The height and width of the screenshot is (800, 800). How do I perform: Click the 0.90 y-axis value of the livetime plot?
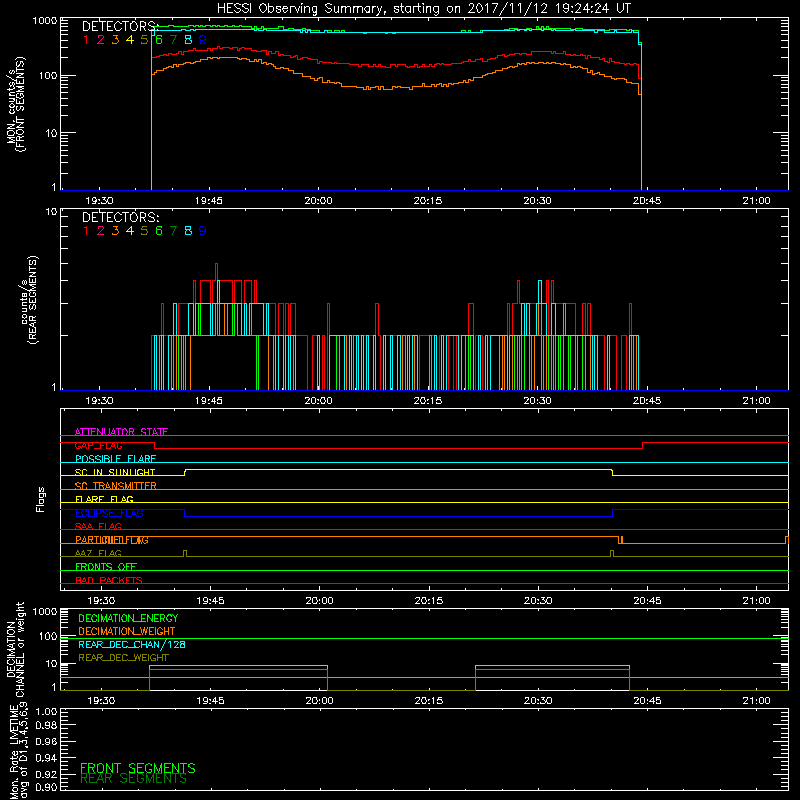46,787
